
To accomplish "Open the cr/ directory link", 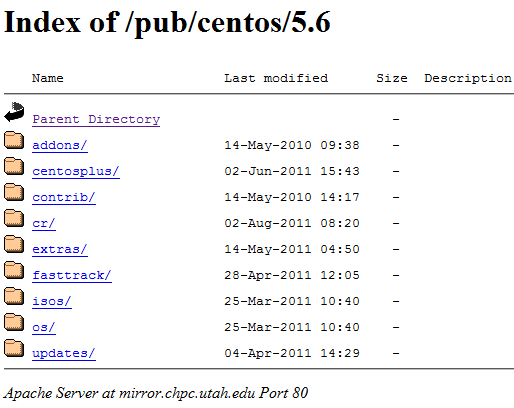I will coord(44,223).
